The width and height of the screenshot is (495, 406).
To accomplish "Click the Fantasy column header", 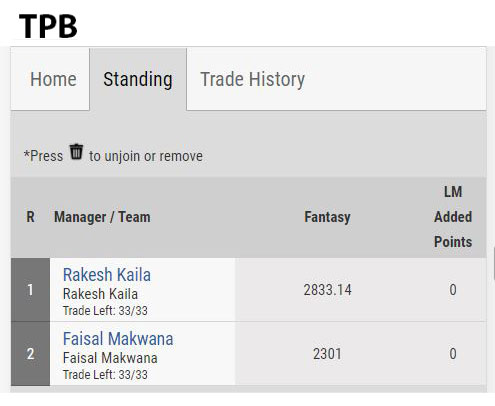I will coord(327,217).
